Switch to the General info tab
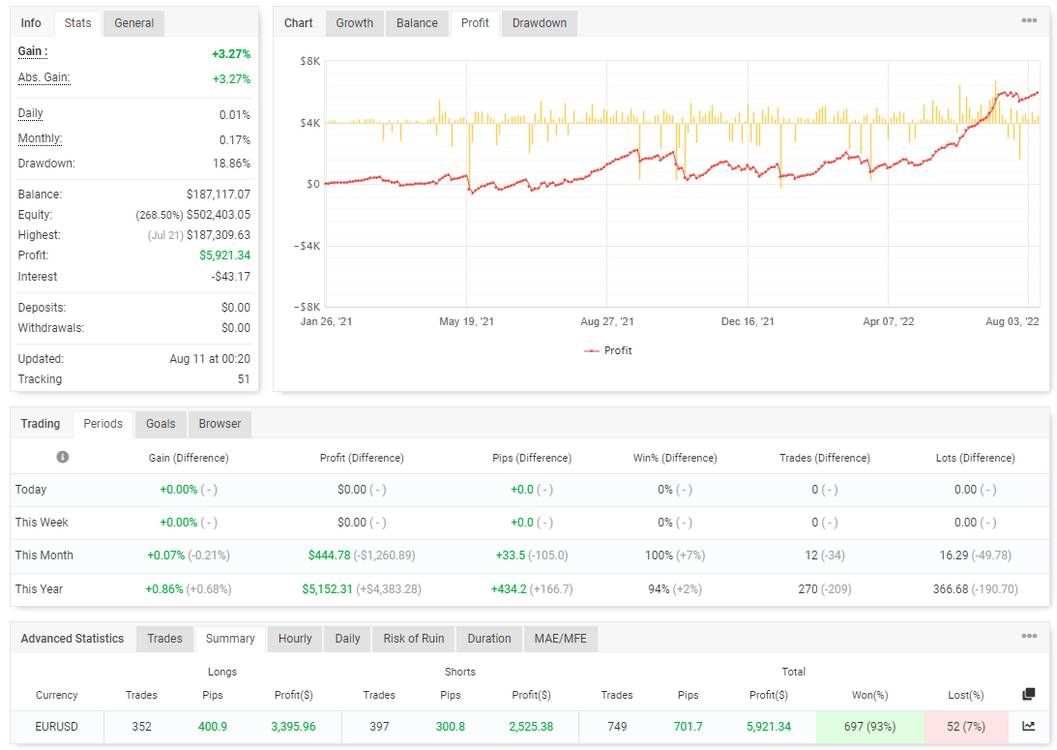This screenshot has height=750, width=1057. (134, 23)
